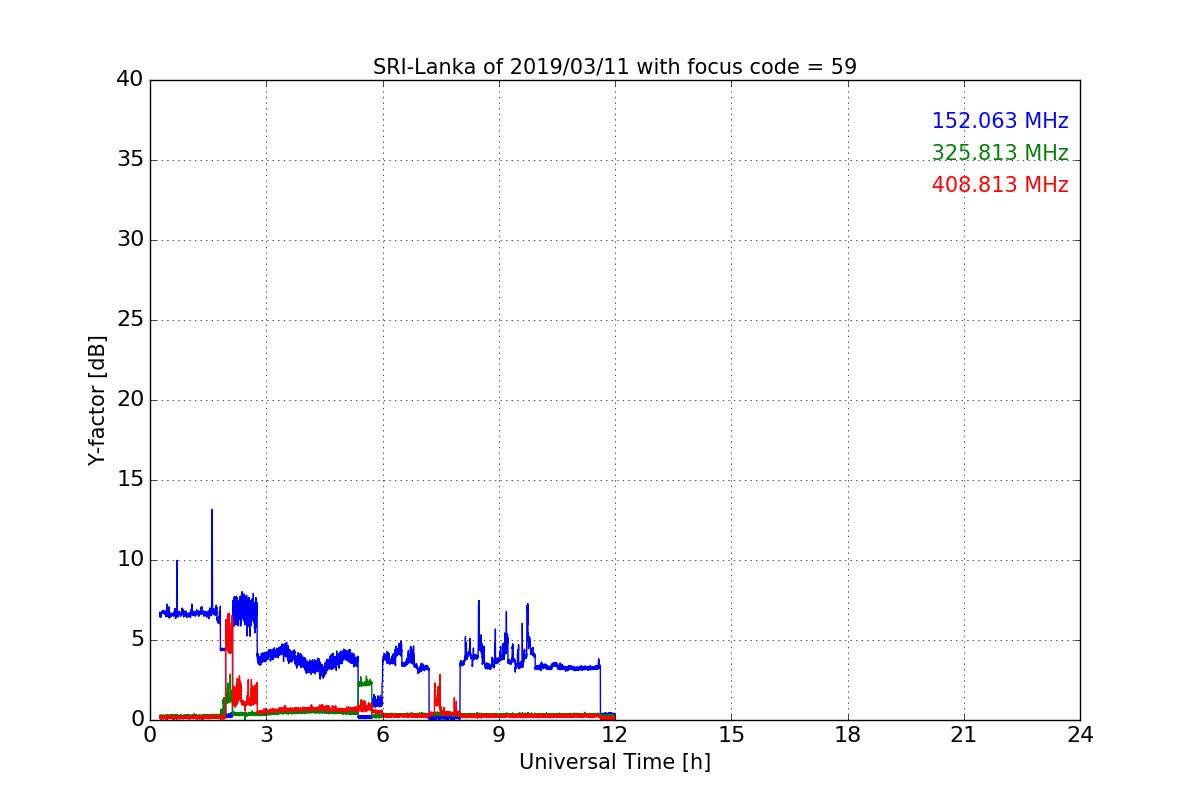Click the x-axis tick label 18
Viewport: 1200px width, 800px height.
(x=848, y=734)
